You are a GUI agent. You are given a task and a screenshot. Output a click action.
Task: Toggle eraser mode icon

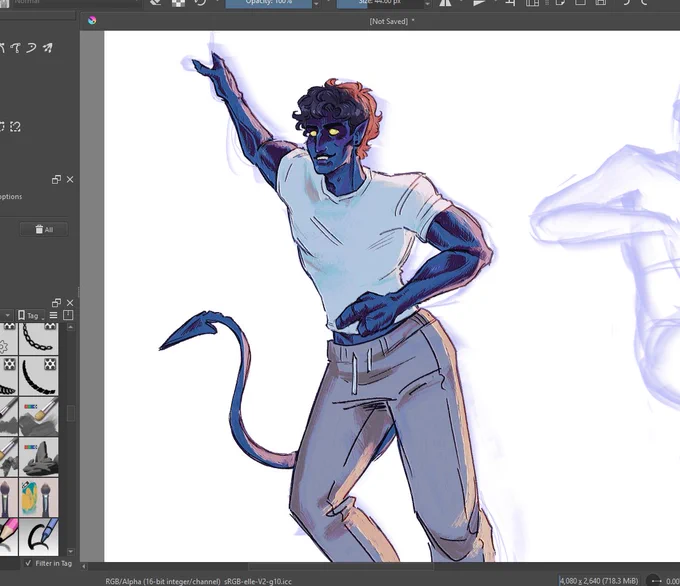[156, 3]
